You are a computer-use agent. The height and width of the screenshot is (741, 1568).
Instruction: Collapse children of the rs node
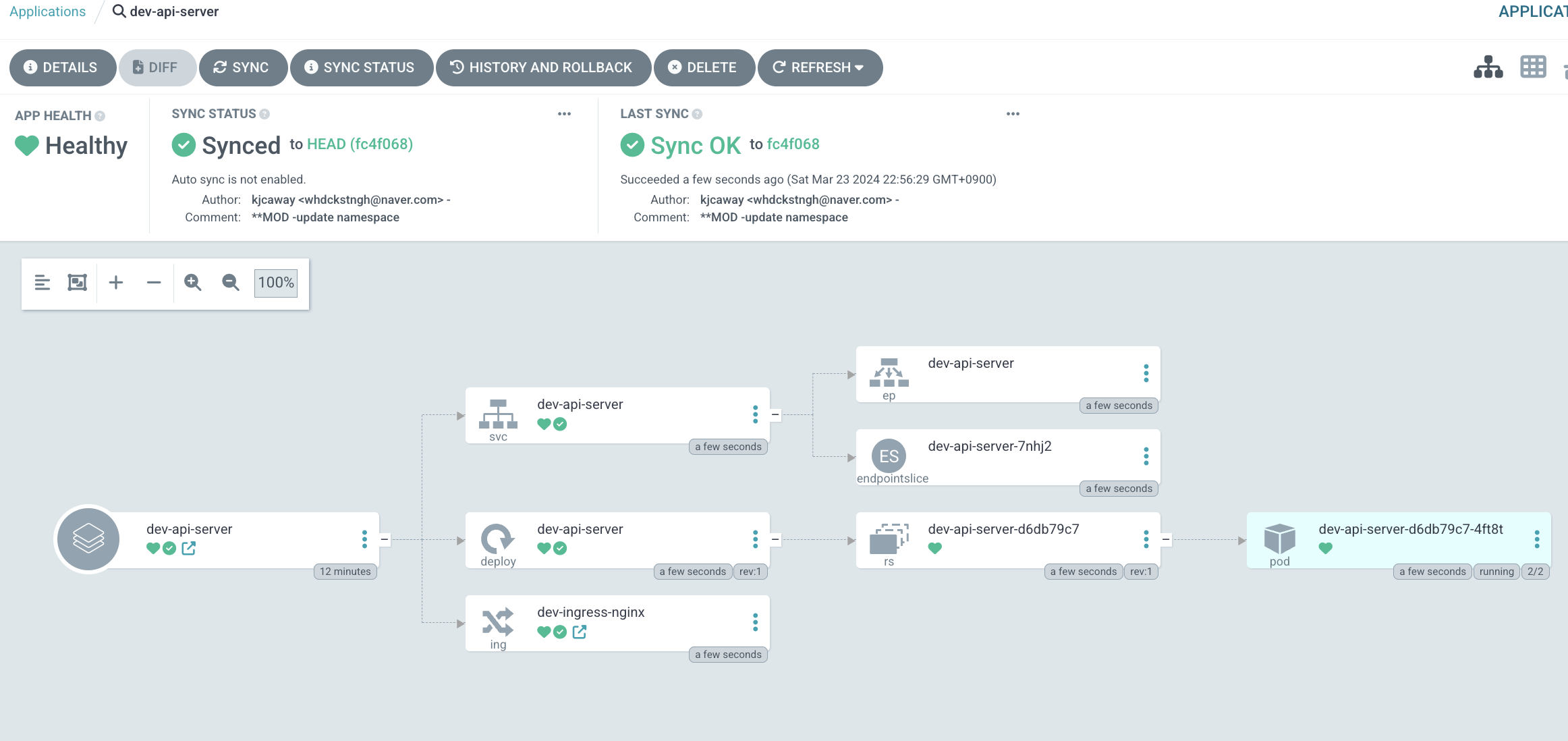coord(1166,540)
